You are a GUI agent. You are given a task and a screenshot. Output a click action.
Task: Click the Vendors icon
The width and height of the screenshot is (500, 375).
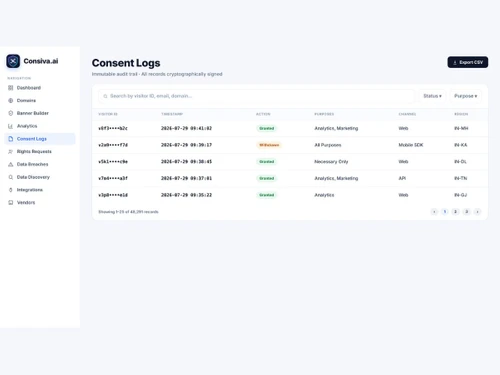click(11, 202)
